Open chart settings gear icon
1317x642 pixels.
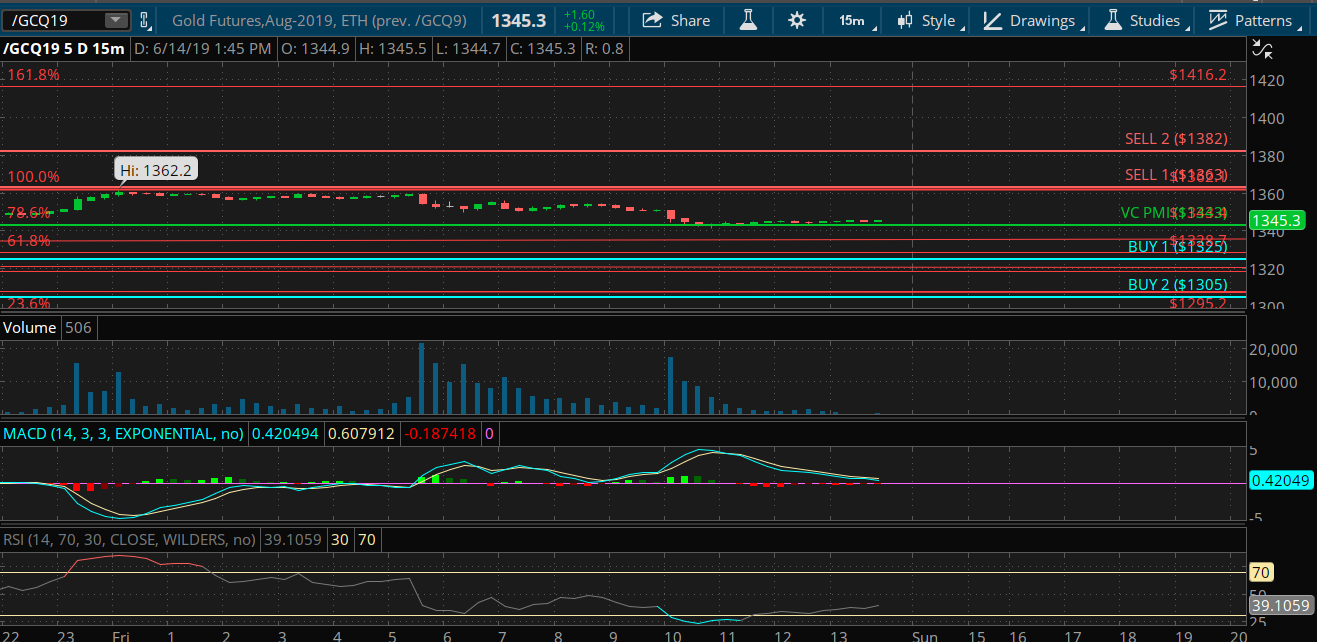click(796, 20)
